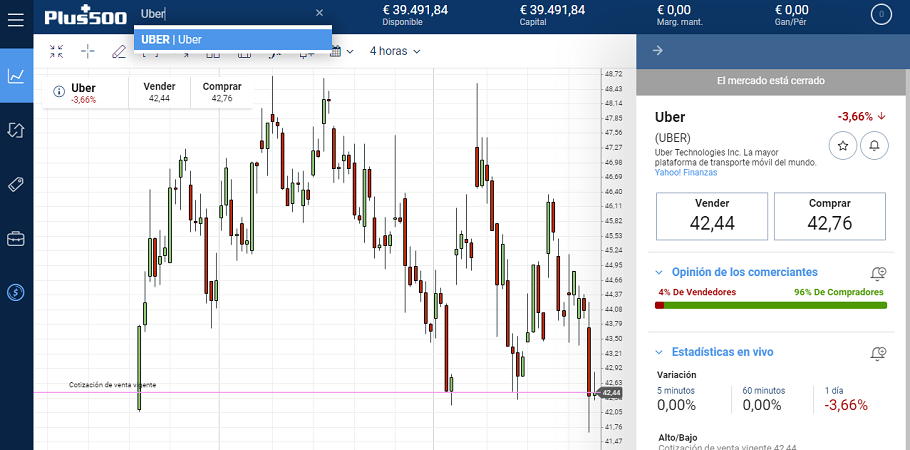The height and width of the screenshot is (450, 910).
Task: Click the small Comprar 42,76 chart button
Action: pos(222,92)
